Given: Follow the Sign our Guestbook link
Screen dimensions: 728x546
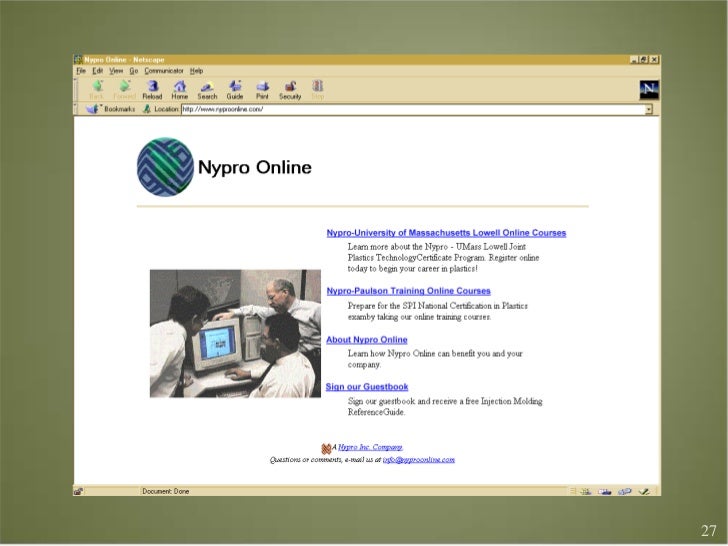Looking at the screenshot, I should (367, 387).
